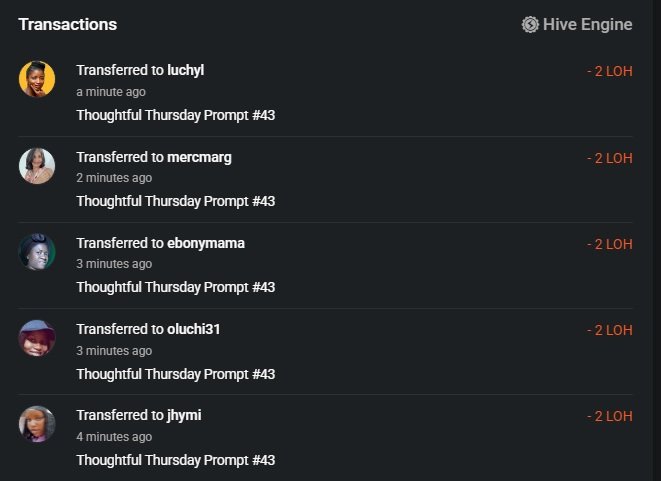Click the '4 minutes ago' timestamp
This screenshot has height=481, width=661.
pos(114,437)
